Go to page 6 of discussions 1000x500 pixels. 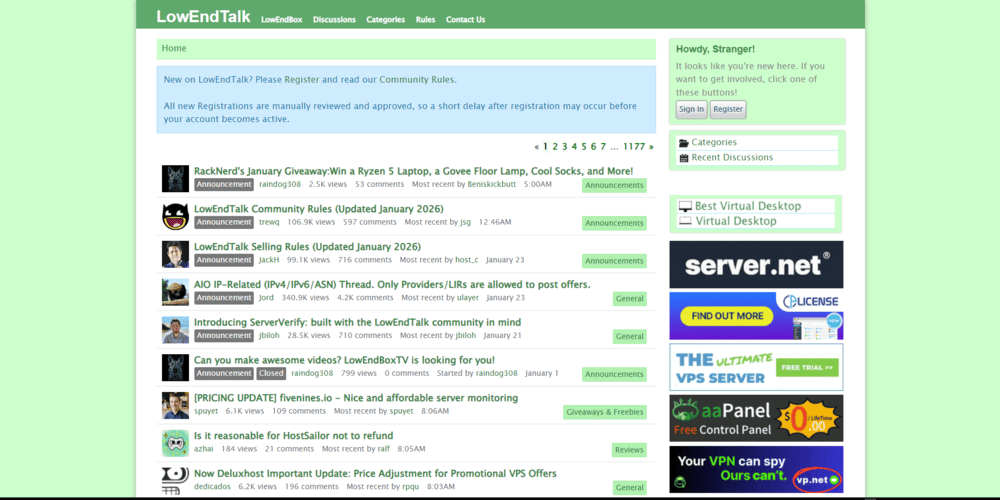593,147
